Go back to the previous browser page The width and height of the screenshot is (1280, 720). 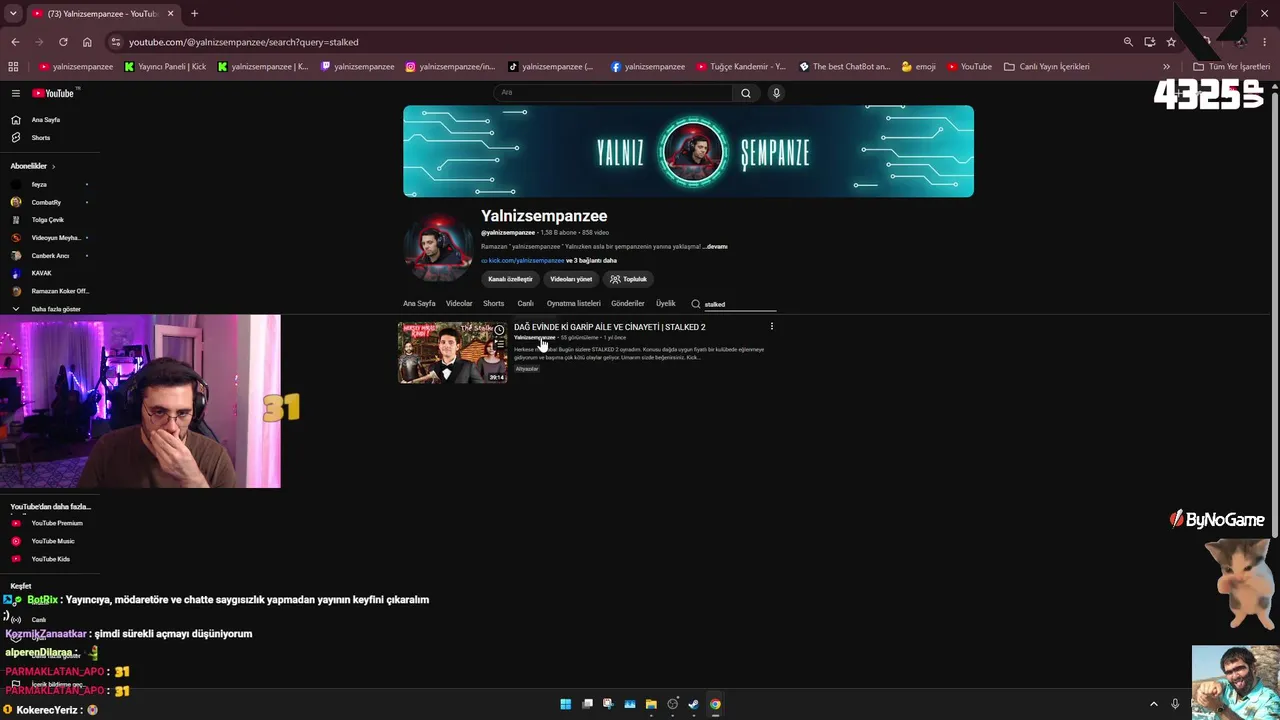(x=15, y=42)
